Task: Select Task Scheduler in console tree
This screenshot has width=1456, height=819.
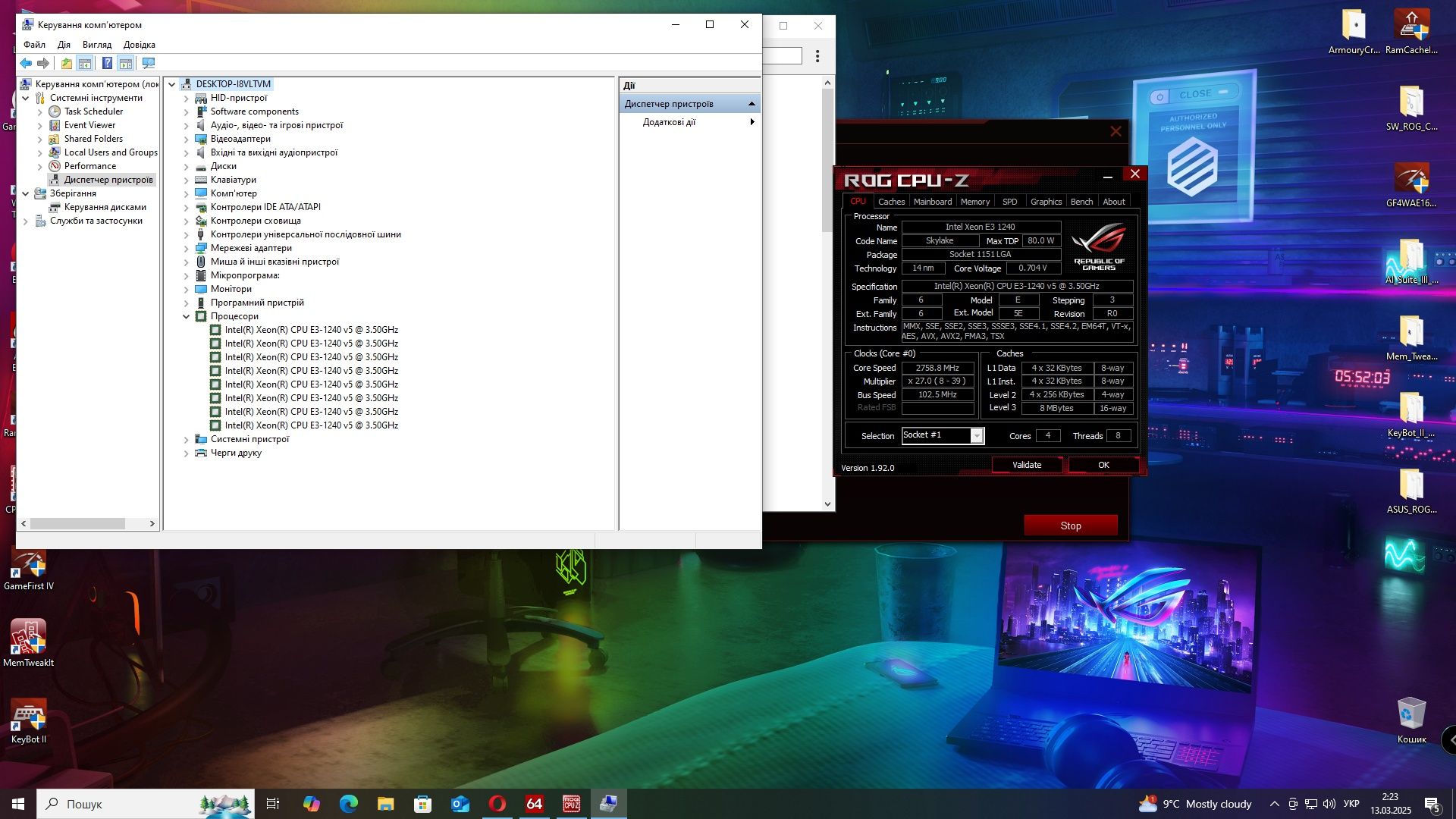Action: pyautogui.click(x=93, y=111)
